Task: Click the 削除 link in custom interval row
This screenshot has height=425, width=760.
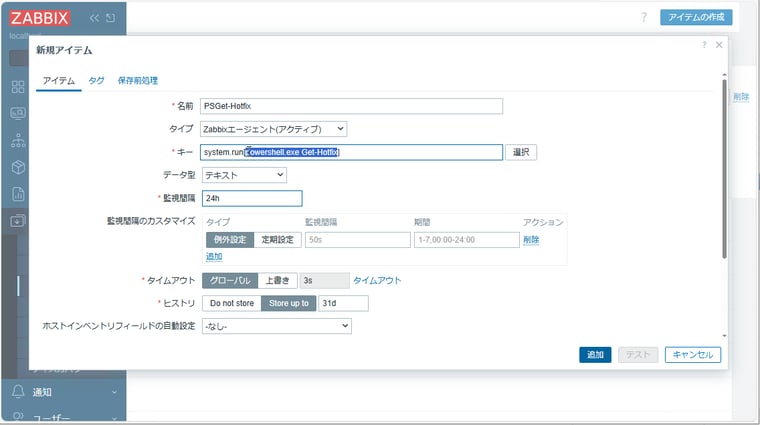Action: [531, 240]
